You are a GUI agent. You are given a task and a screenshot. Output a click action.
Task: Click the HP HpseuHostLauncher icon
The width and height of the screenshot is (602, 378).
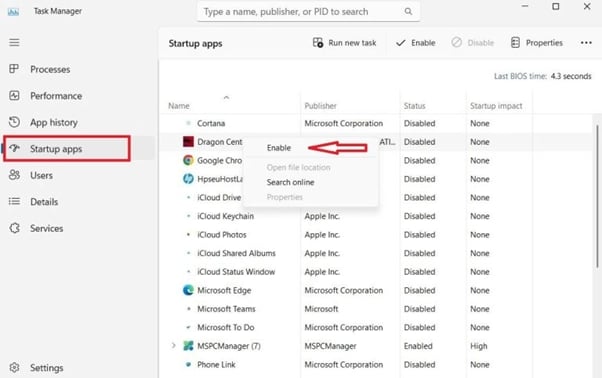[x=188, y=179]
